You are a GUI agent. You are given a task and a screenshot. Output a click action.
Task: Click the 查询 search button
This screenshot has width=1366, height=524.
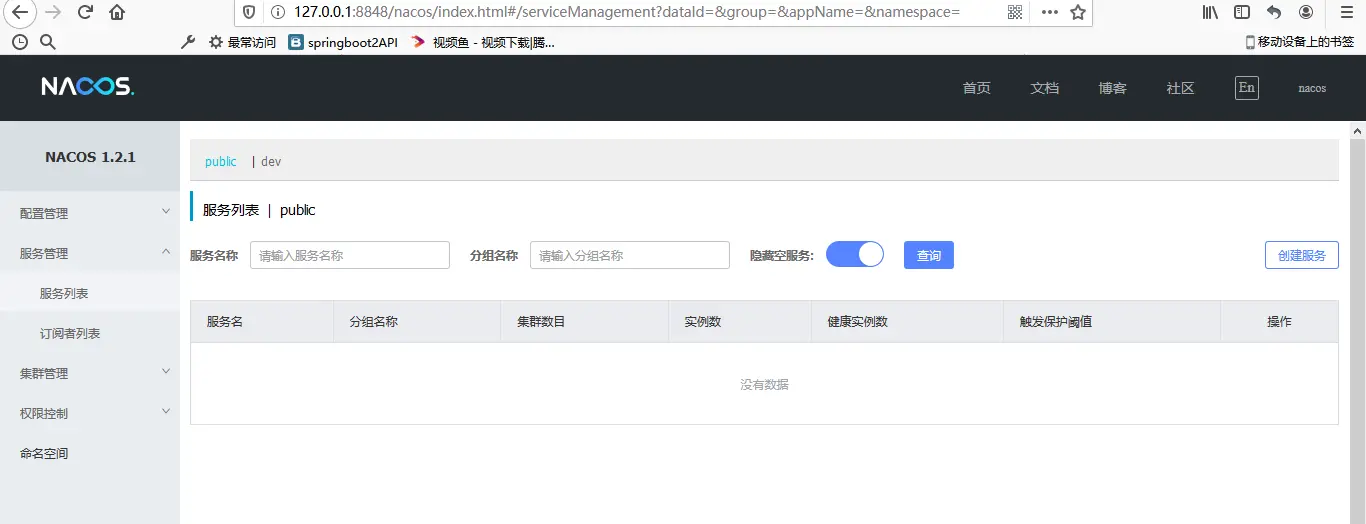click(929, 255)
